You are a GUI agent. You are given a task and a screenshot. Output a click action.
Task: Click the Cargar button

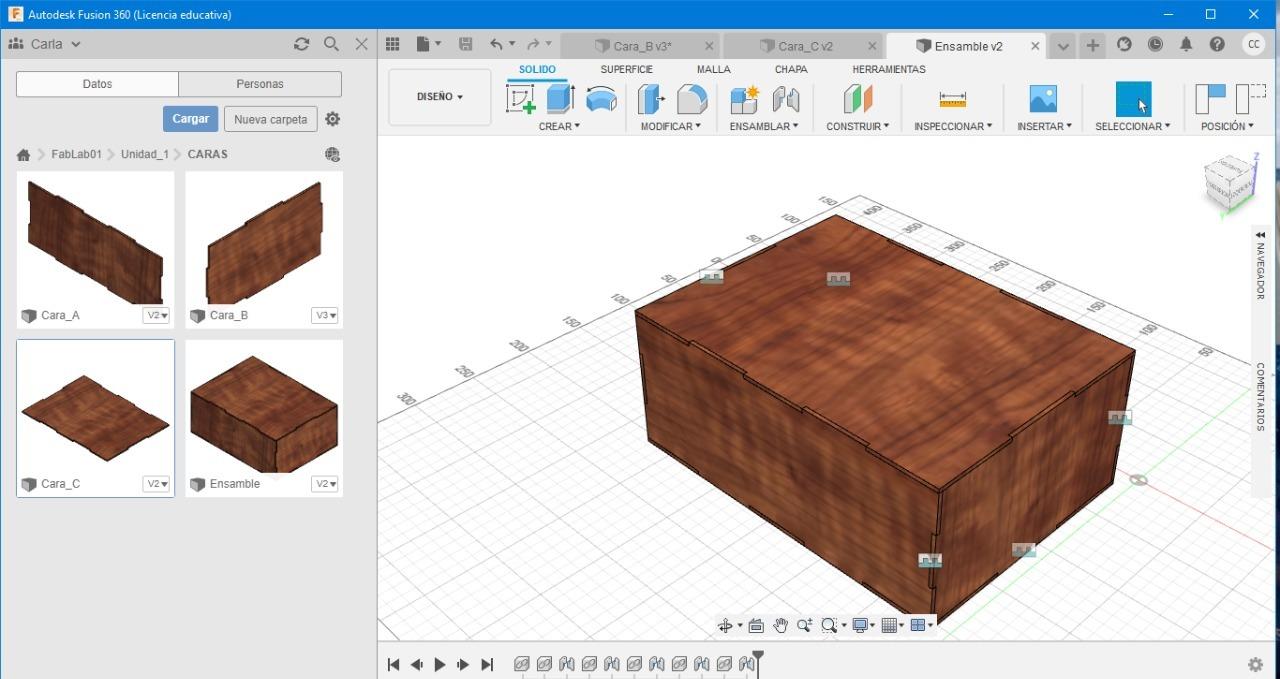pyautogui.click(x=190, y=119)
